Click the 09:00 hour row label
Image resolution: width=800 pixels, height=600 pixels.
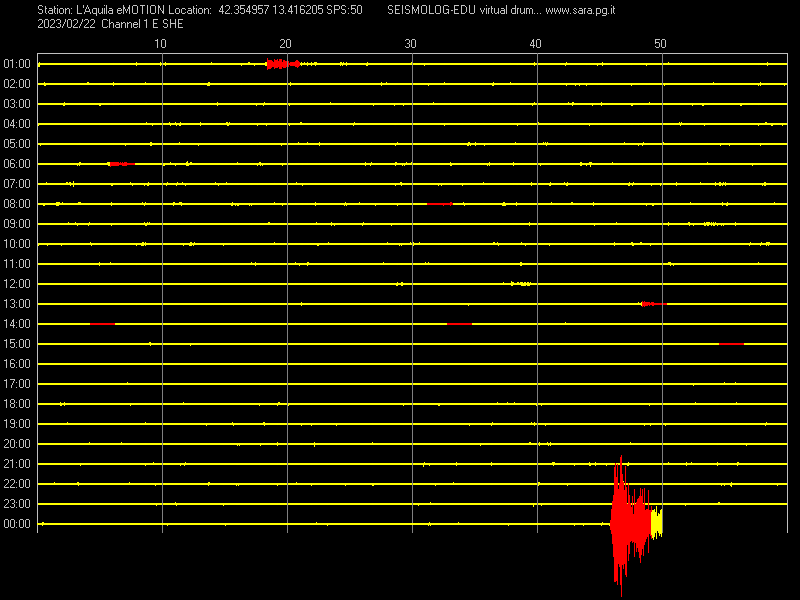point(17,224)
